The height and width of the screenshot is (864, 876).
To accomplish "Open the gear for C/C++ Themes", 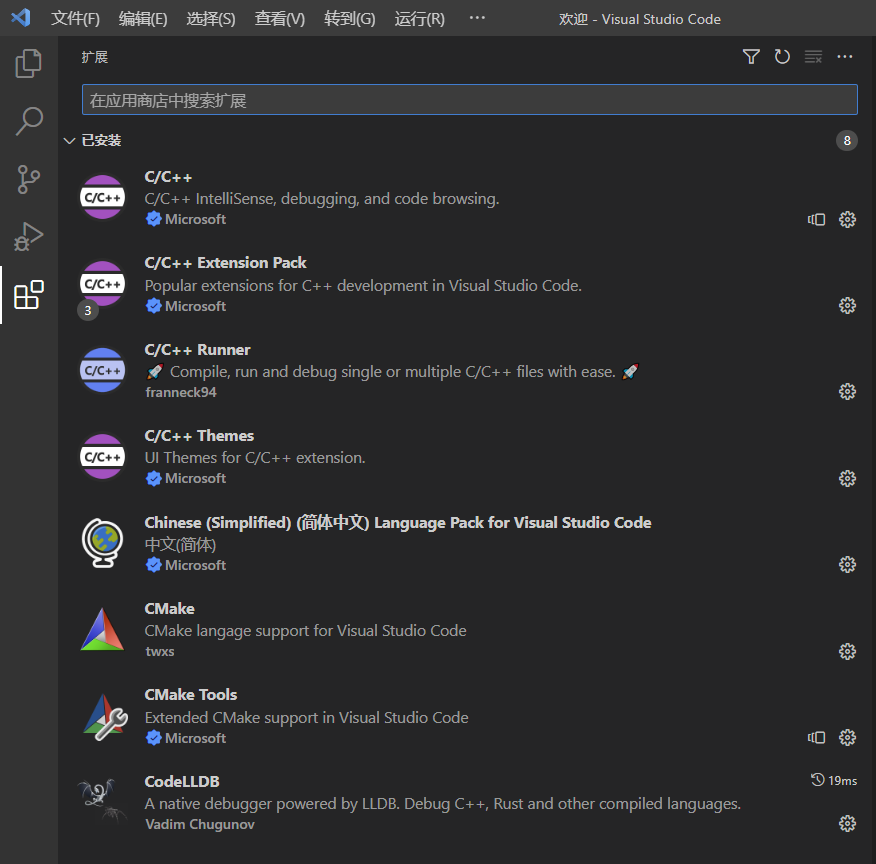I will [x=848, y=479].
